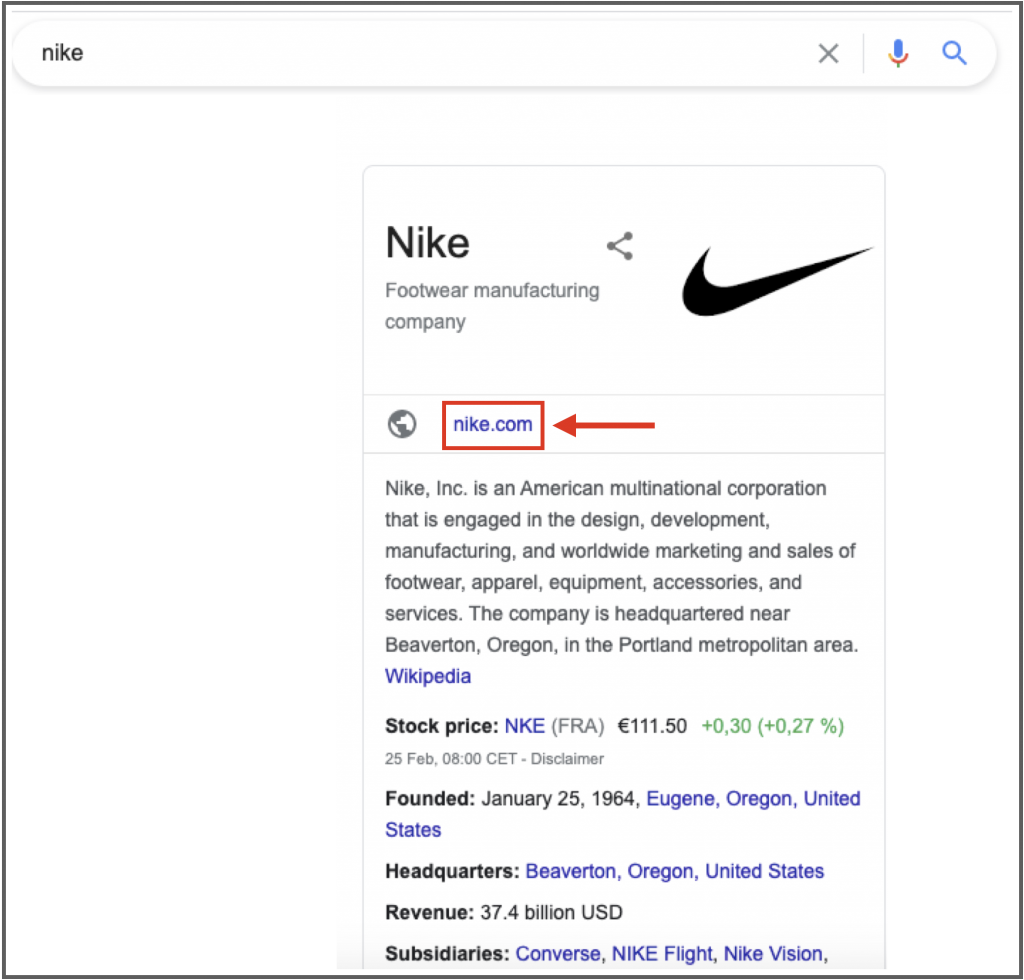Click the Nike swoosh logo image
The height and width of the screenshot is (980, 1024).
tap(777, 281)
